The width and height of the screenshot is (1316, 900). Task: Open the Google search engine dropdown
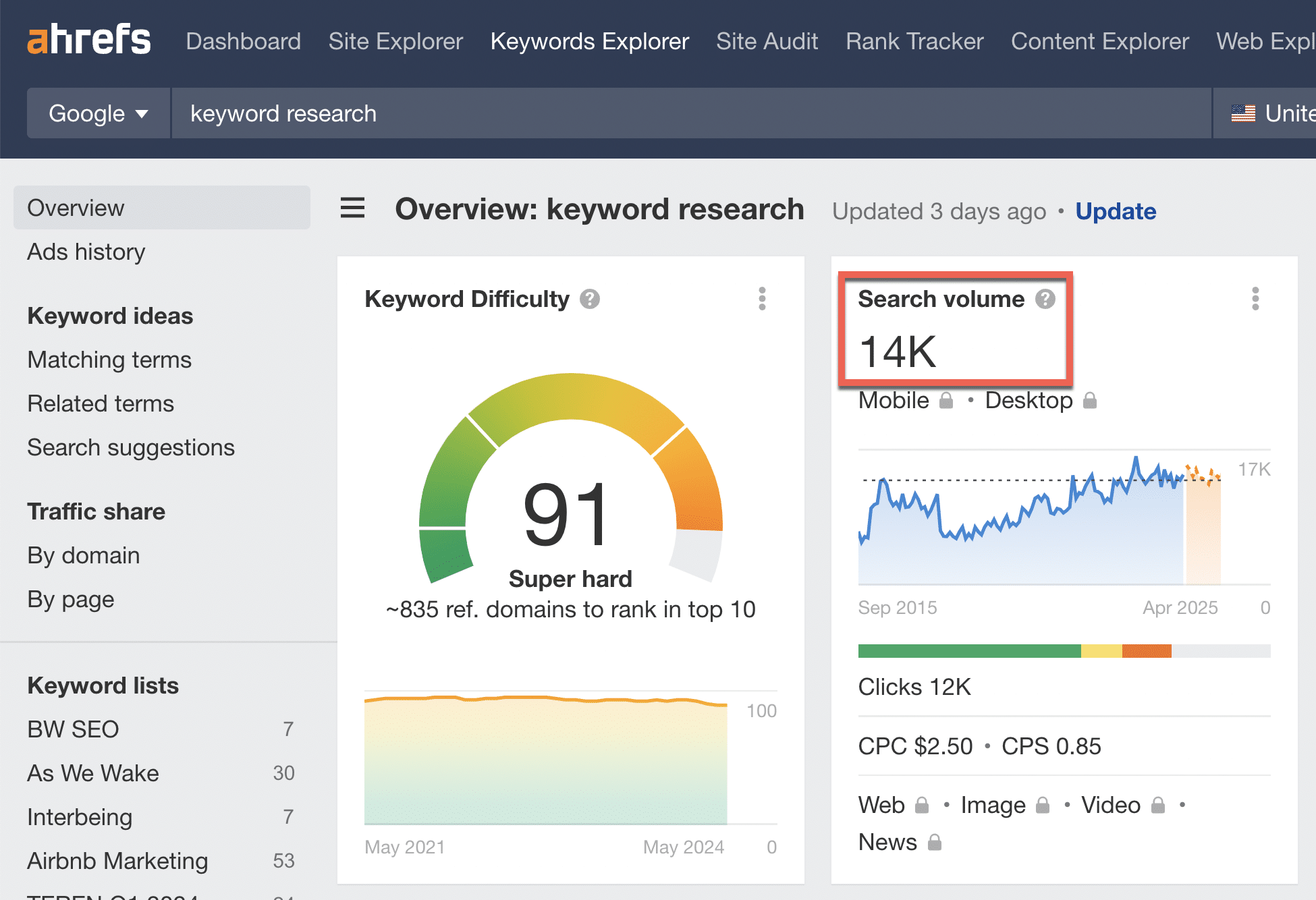[x=99, y=113]
